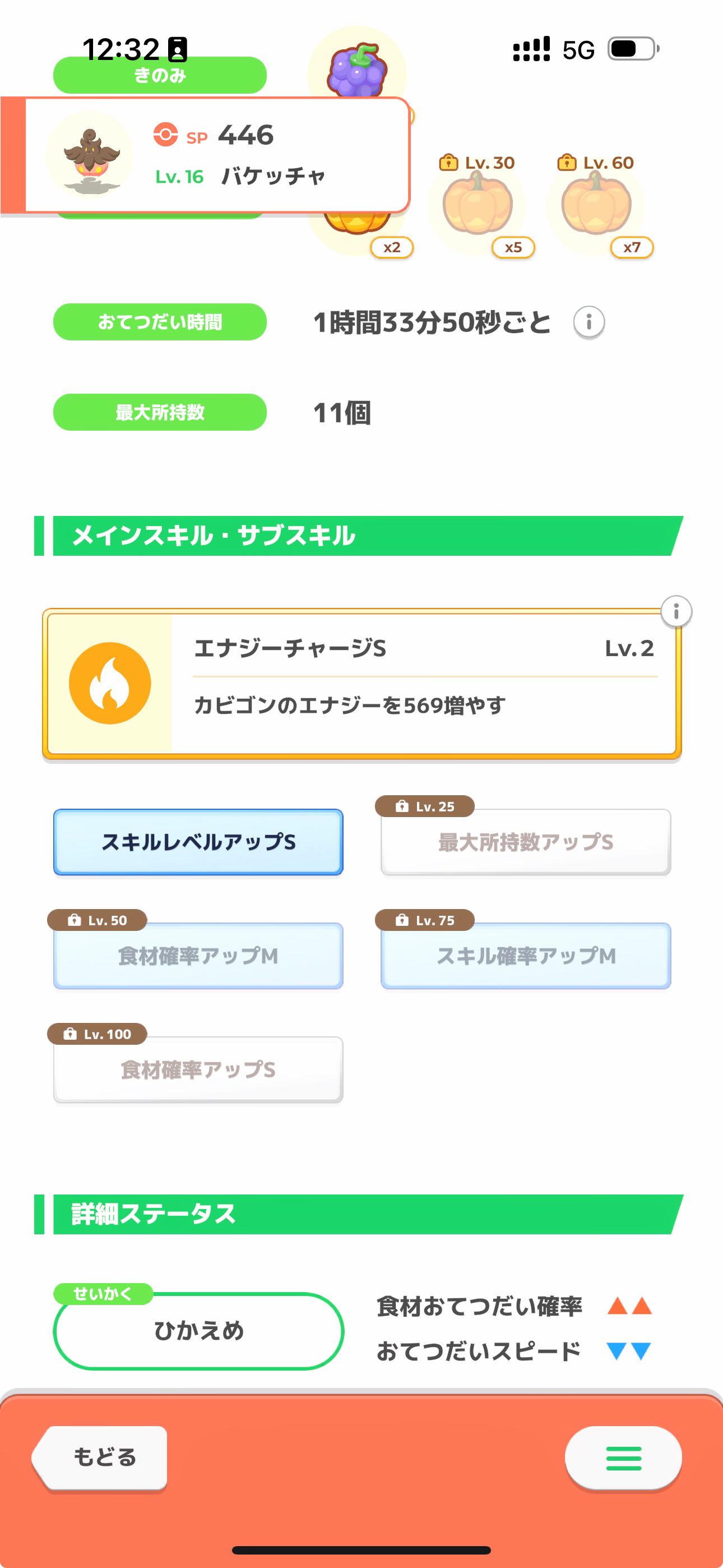
Task: Tap the grape berry icon
Action: tap(356, 68)
